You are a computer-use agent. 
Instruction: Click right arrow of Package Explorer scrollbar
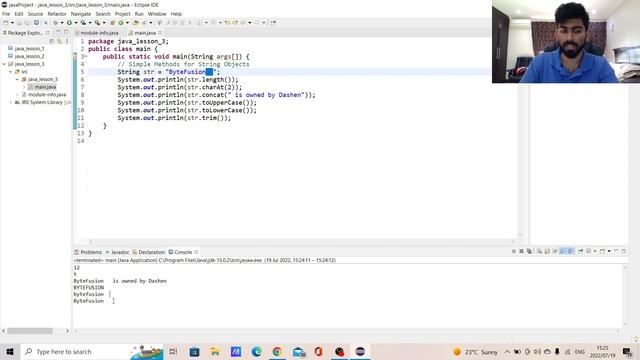(67, 331)
